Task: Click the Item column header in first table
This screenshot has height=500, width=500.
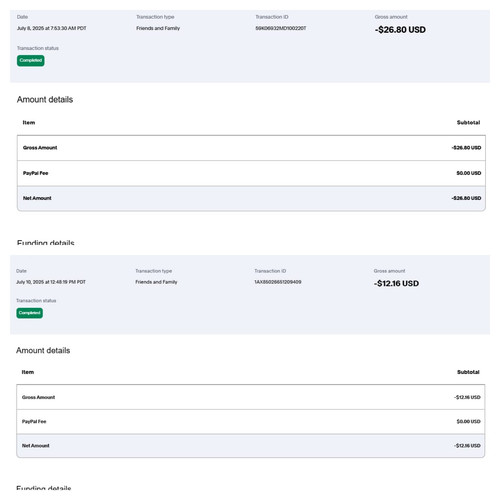Action: [29, 123]
